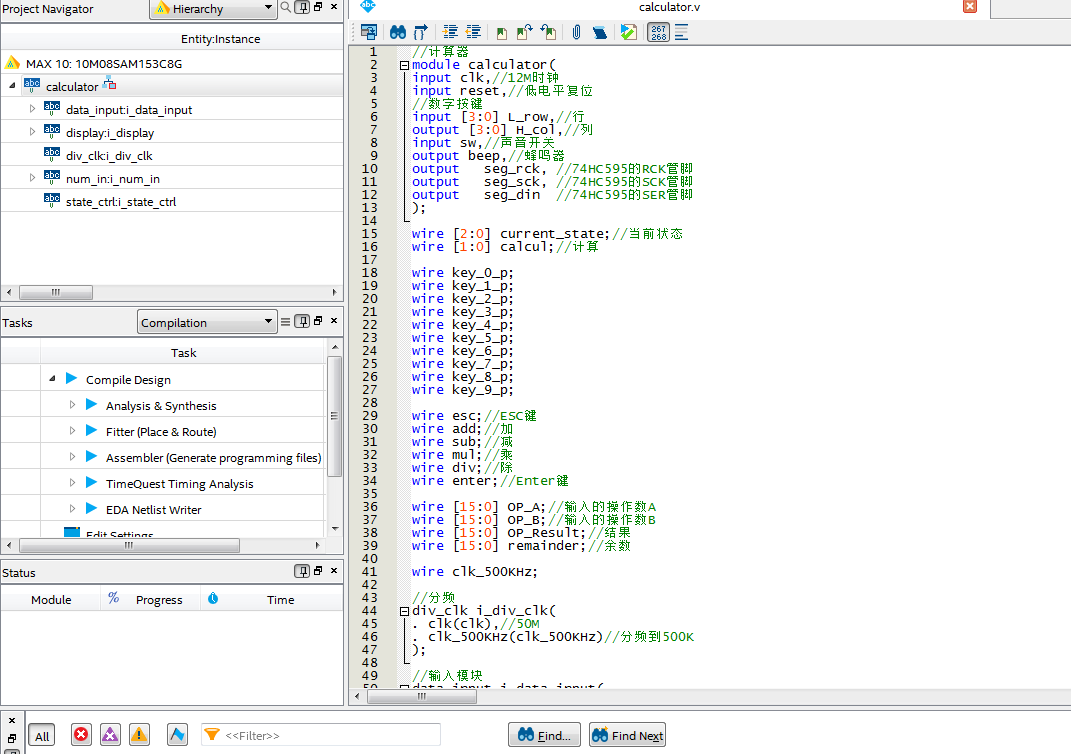This screenshot has height=754, width=1071.
Task: Click the Find... button
Action: (x=544, y=735)
